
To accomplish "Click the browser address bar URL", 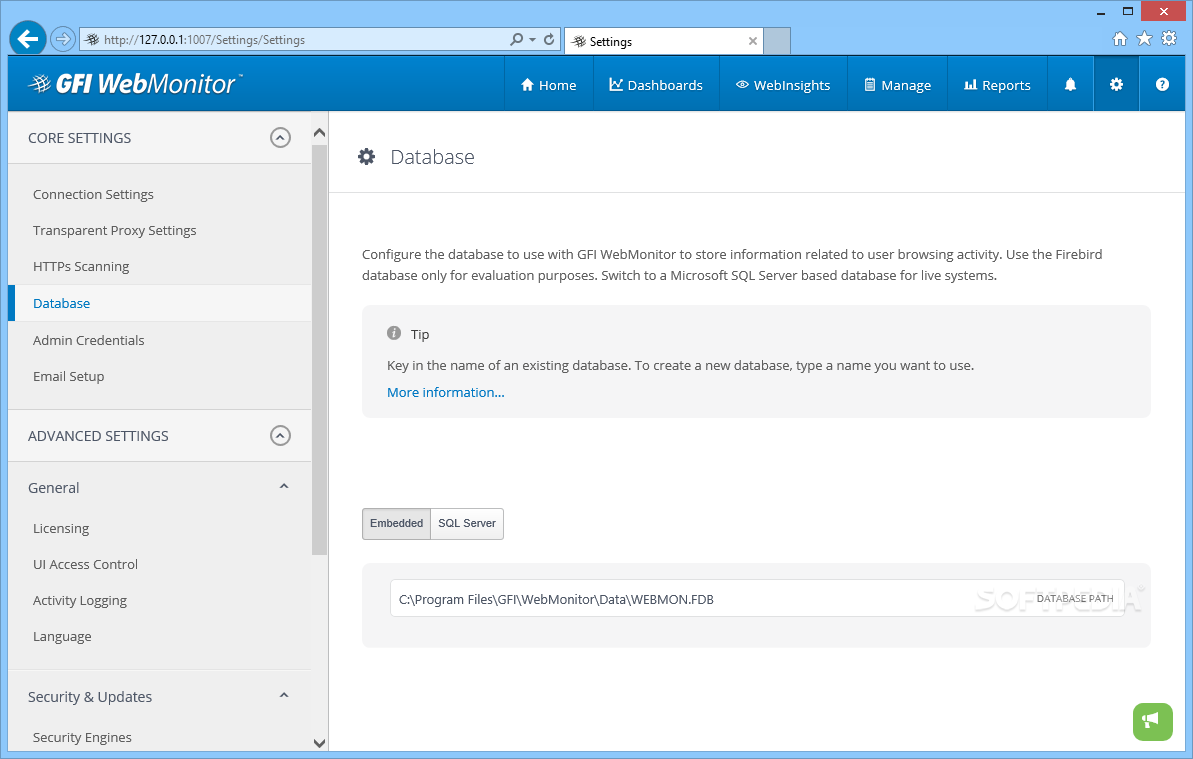I will click(204, 40).
